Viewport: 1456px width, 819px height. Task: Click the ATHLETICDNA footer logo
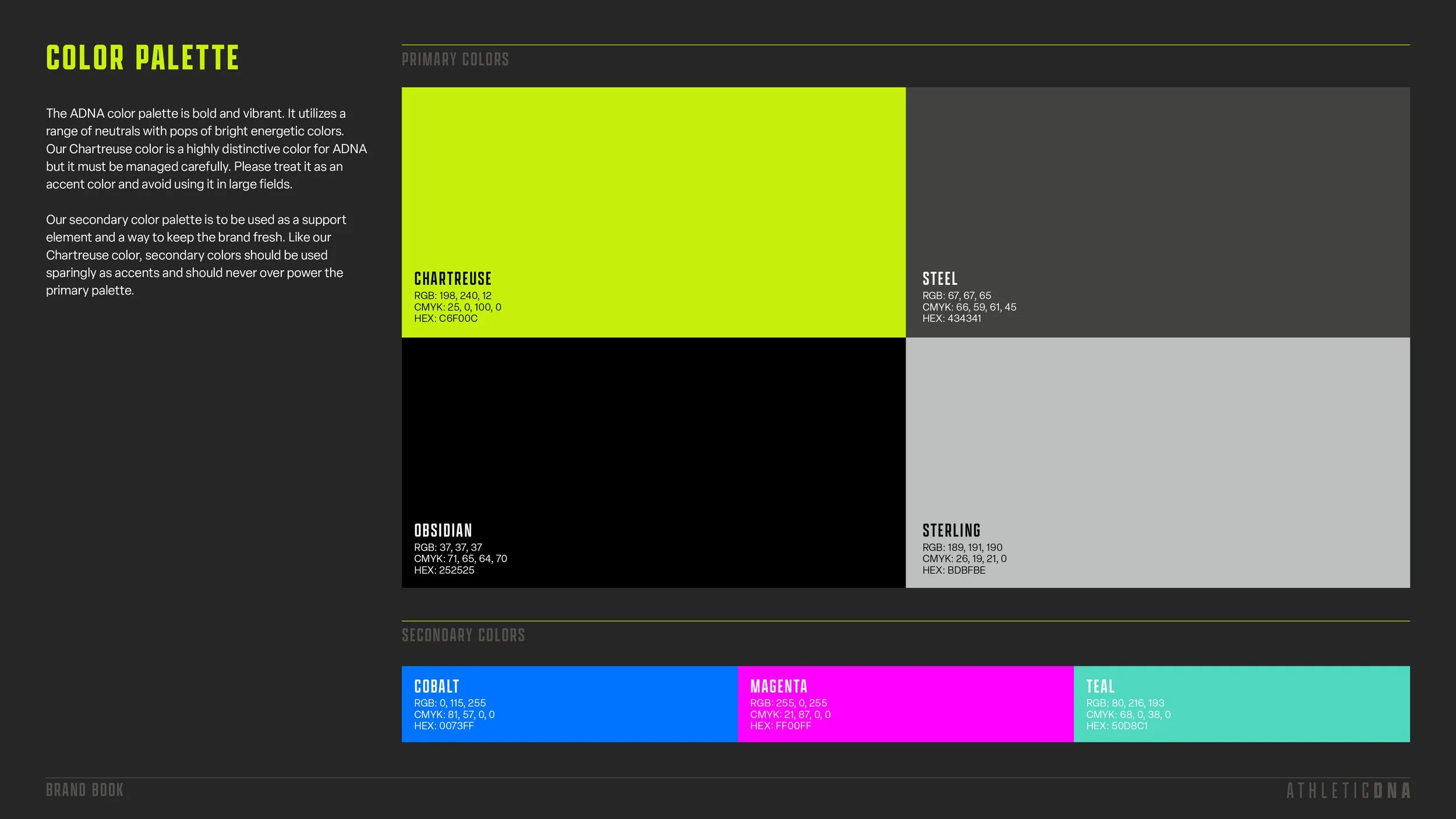(x=1348, y=791)
